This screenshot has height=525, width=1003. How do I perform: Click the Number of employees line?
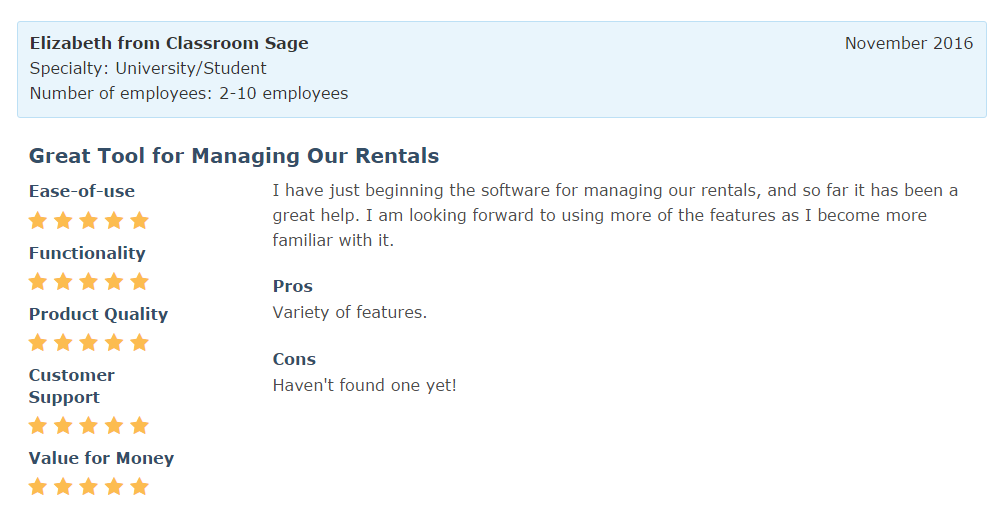(189, 93)
